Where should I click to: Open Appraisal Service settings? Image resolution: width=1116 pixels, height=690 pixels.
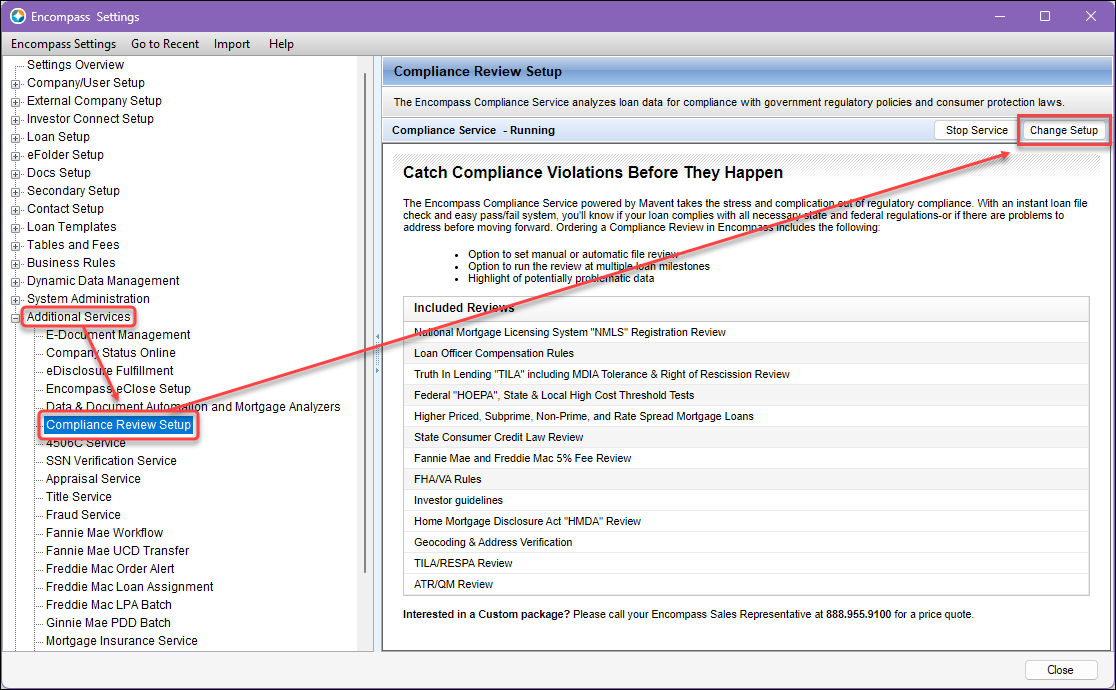tap(93, 479)
